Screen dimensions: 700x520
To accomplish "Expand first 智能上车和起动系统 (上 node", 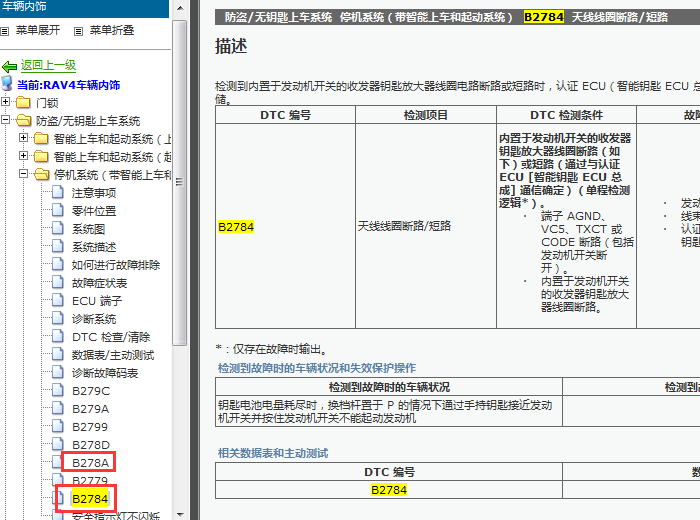I will pyautogui.click(x=23, y=138).
